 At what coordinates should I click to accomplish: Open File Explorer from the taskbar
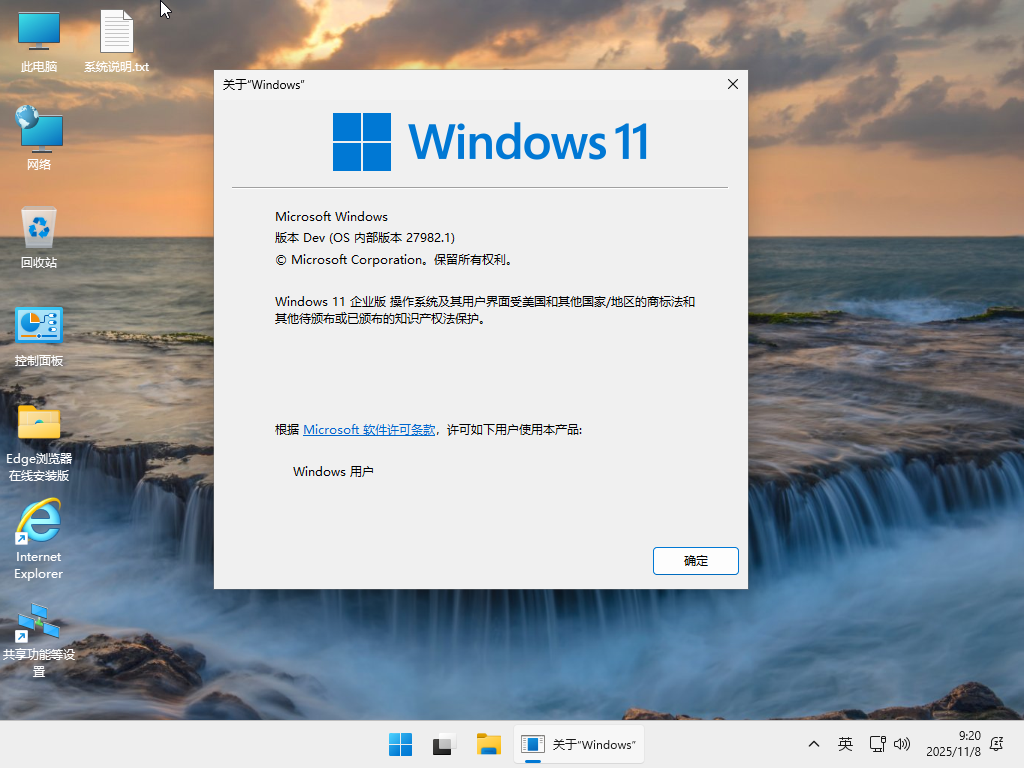488,744
